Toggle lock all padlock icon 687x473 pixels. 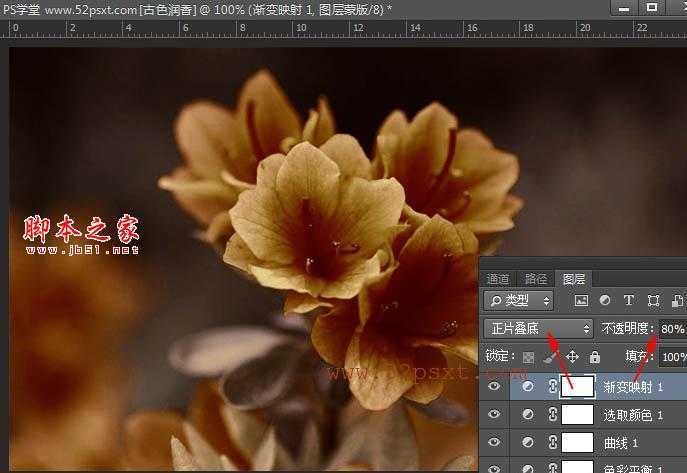coord(595,357)
